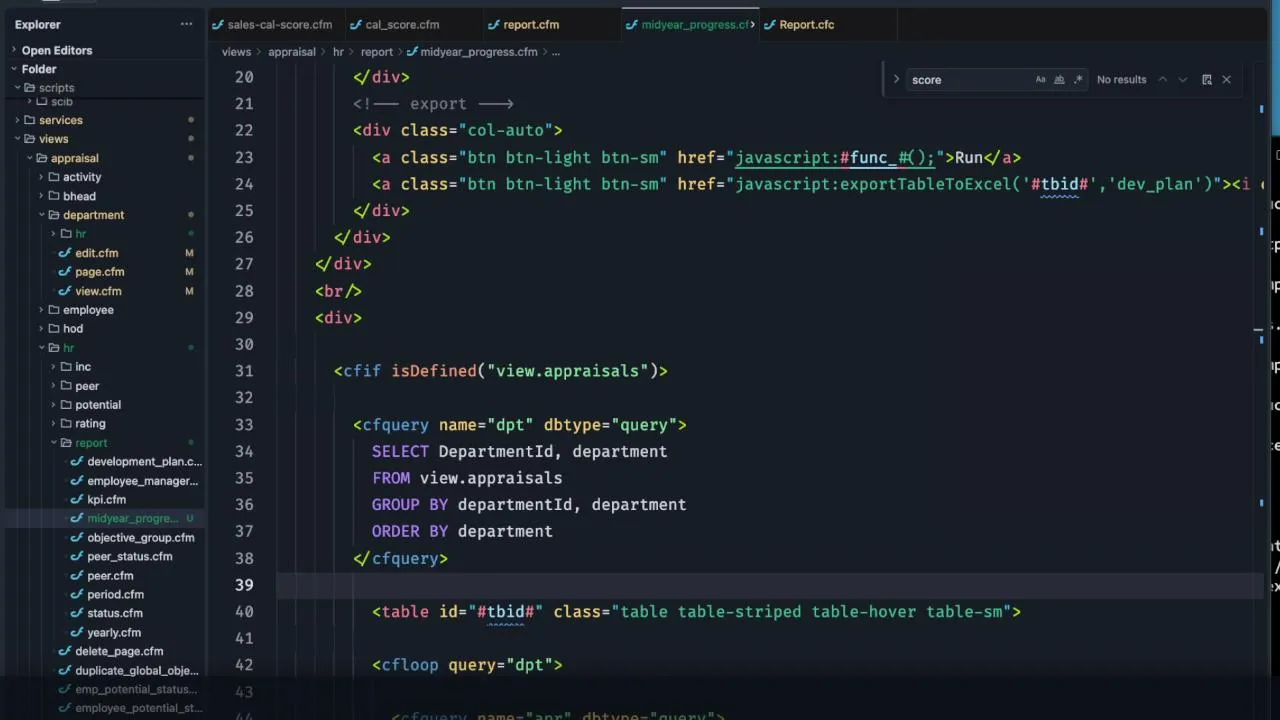
Task: Collapse the Folder section
Action: (39, 69)
